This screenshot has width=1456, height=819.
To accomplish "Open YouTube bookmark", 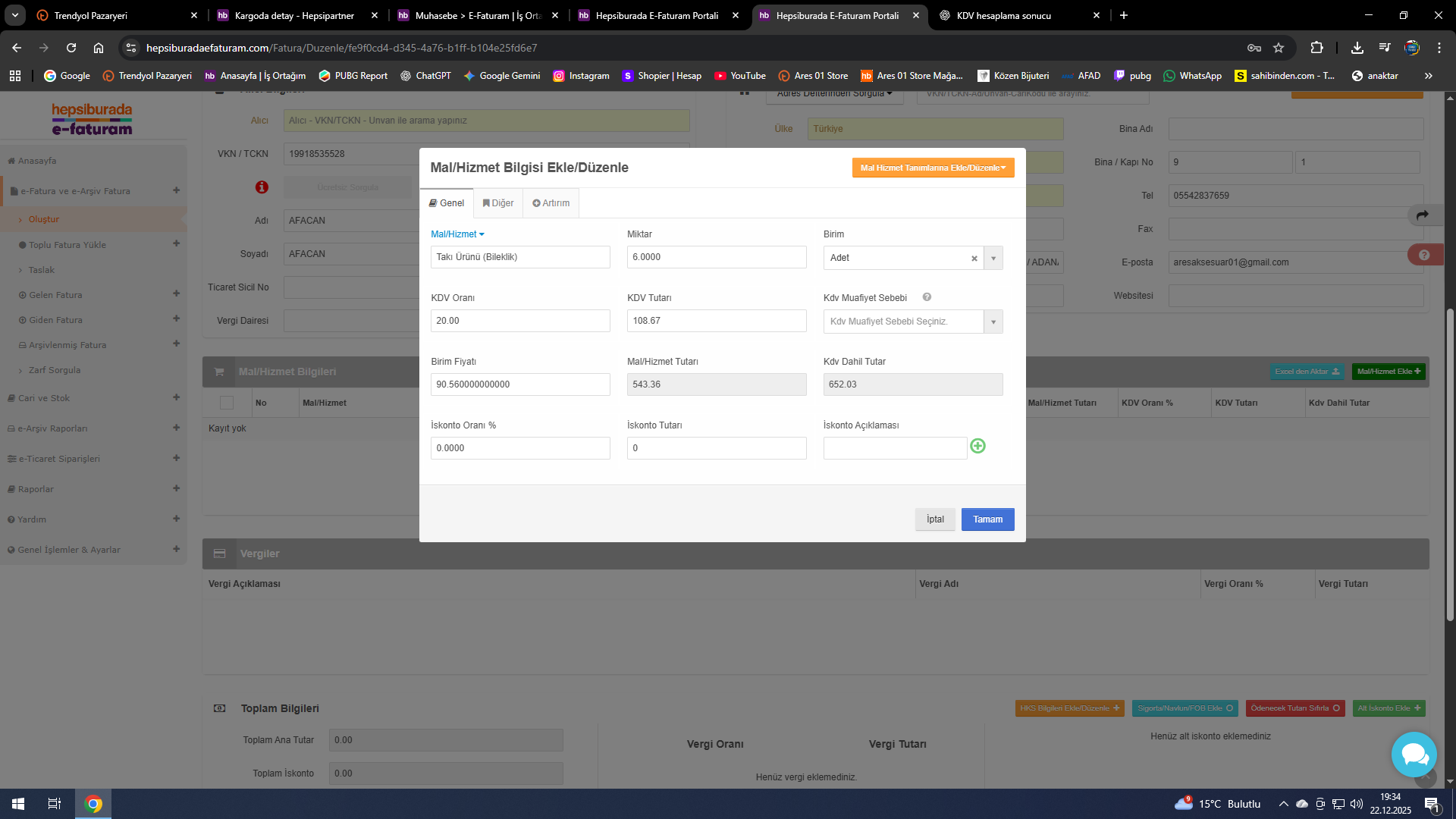I will [x=740, y=76].
